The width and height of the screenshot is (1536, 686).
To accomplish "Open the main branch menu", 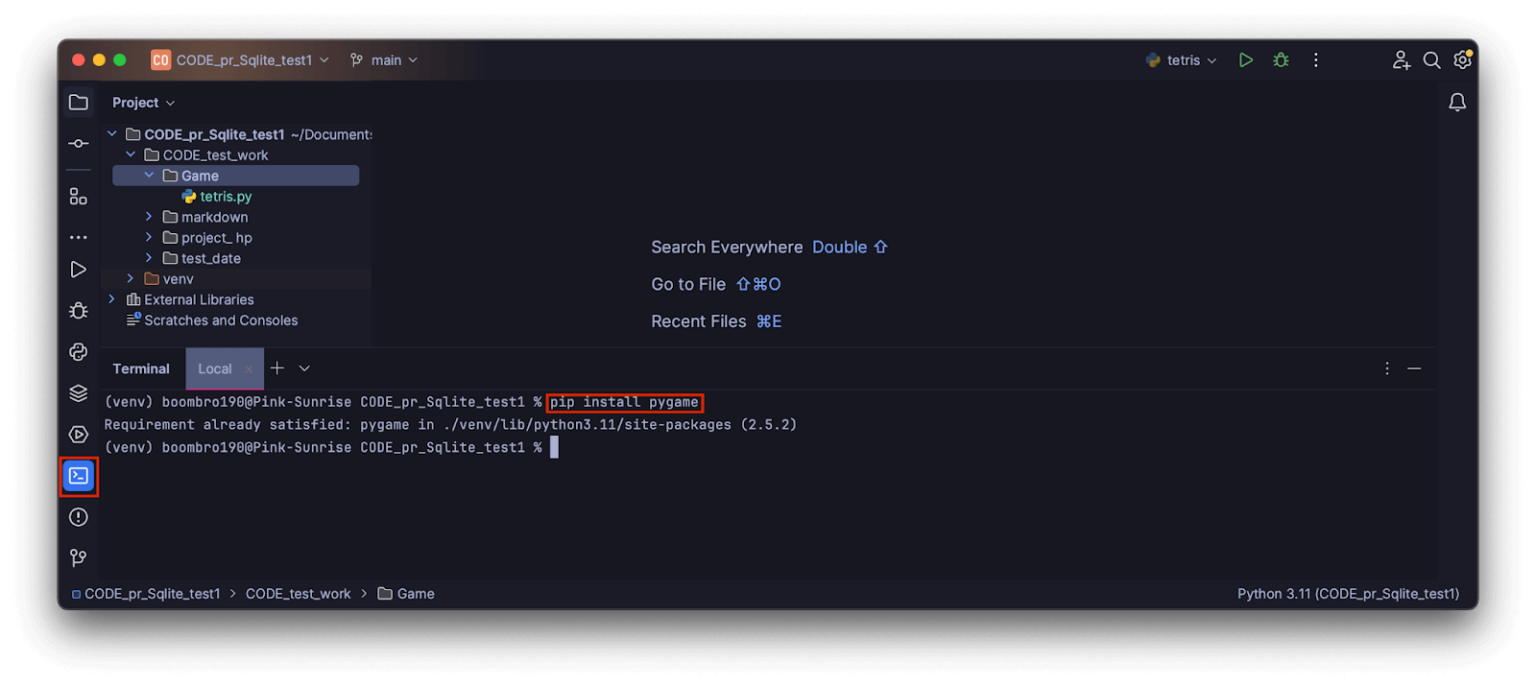I will coord(384,60).
